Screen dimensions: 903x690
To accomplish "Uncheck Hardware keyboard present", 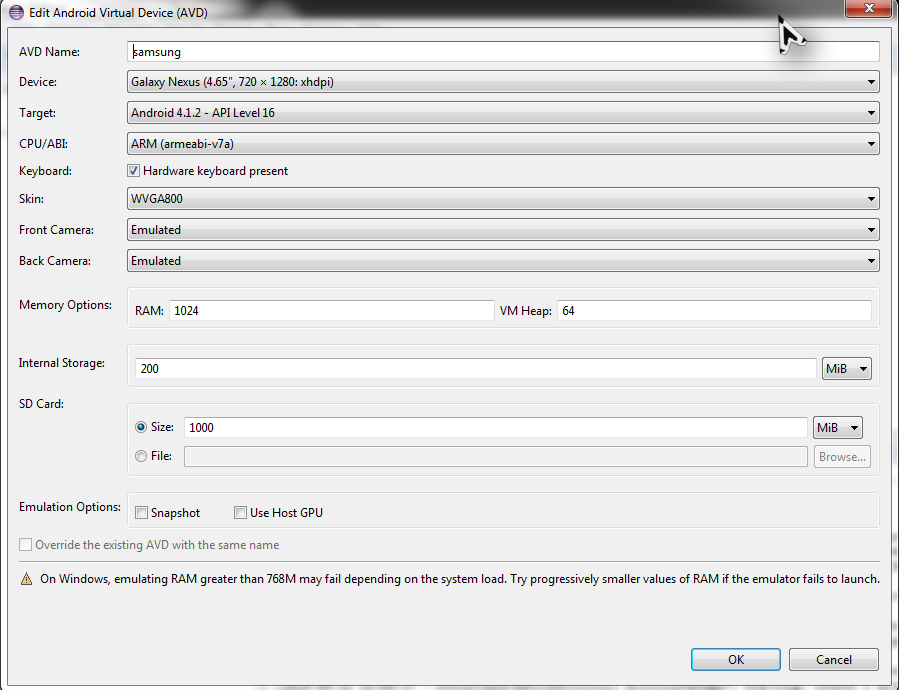I will 133,170.
